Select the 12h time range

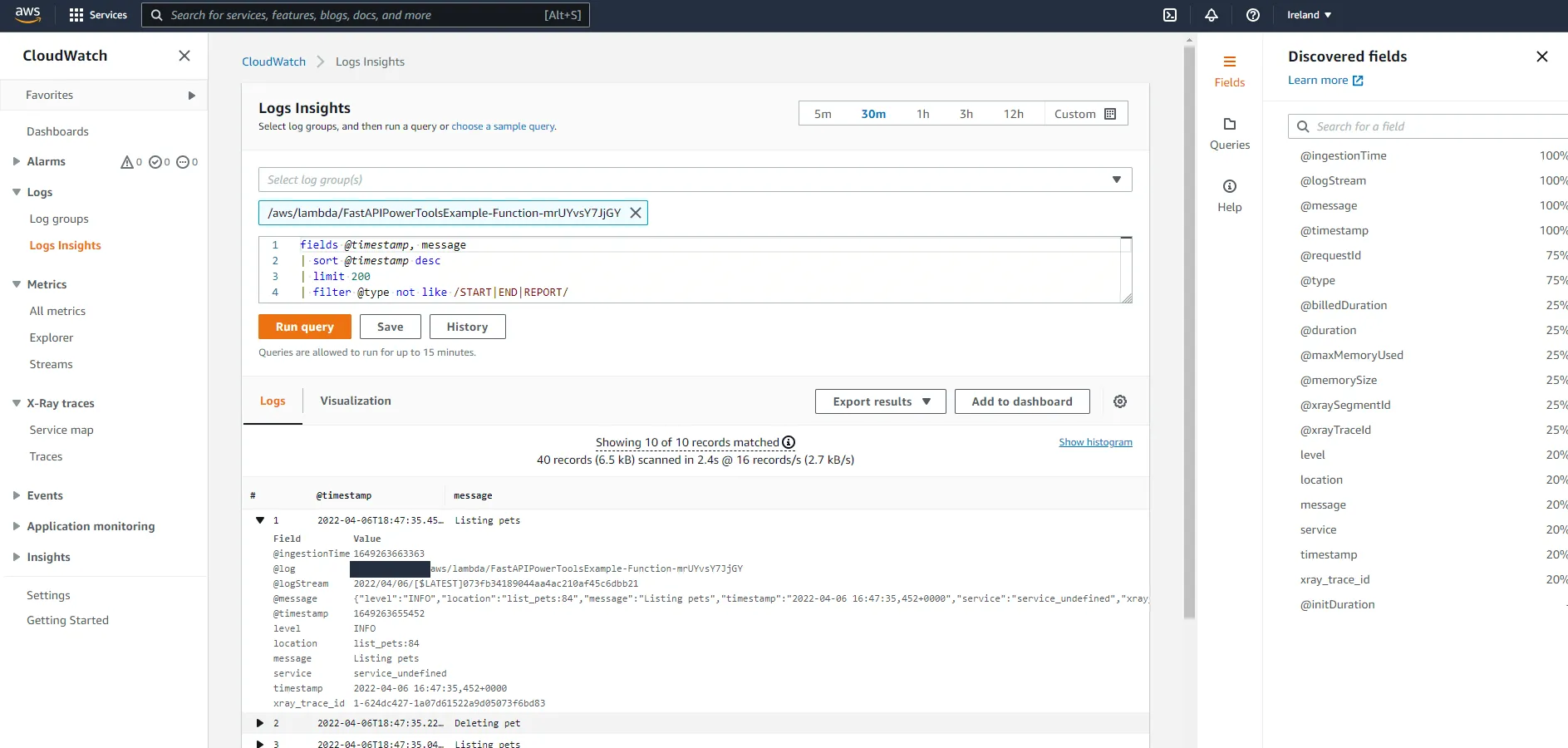point(1014,113)
